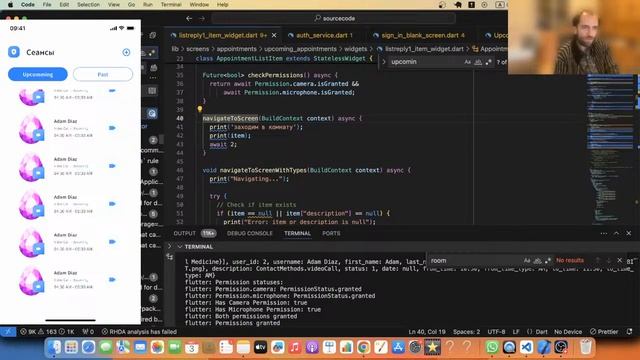640x360 pixels.
Task: Open the Apple TV app from Dock
Action: 260,347
